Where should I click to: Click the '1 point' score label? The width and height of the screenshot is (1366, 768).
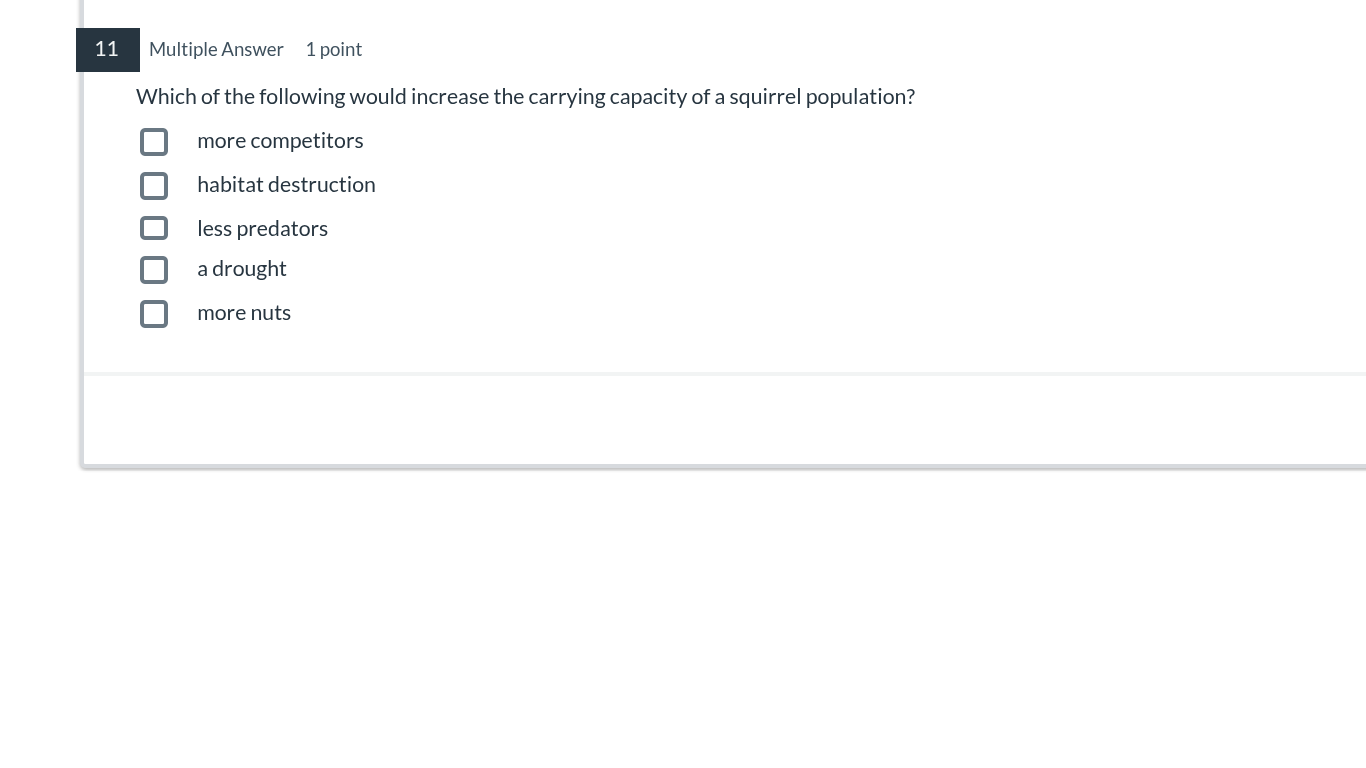333,49
